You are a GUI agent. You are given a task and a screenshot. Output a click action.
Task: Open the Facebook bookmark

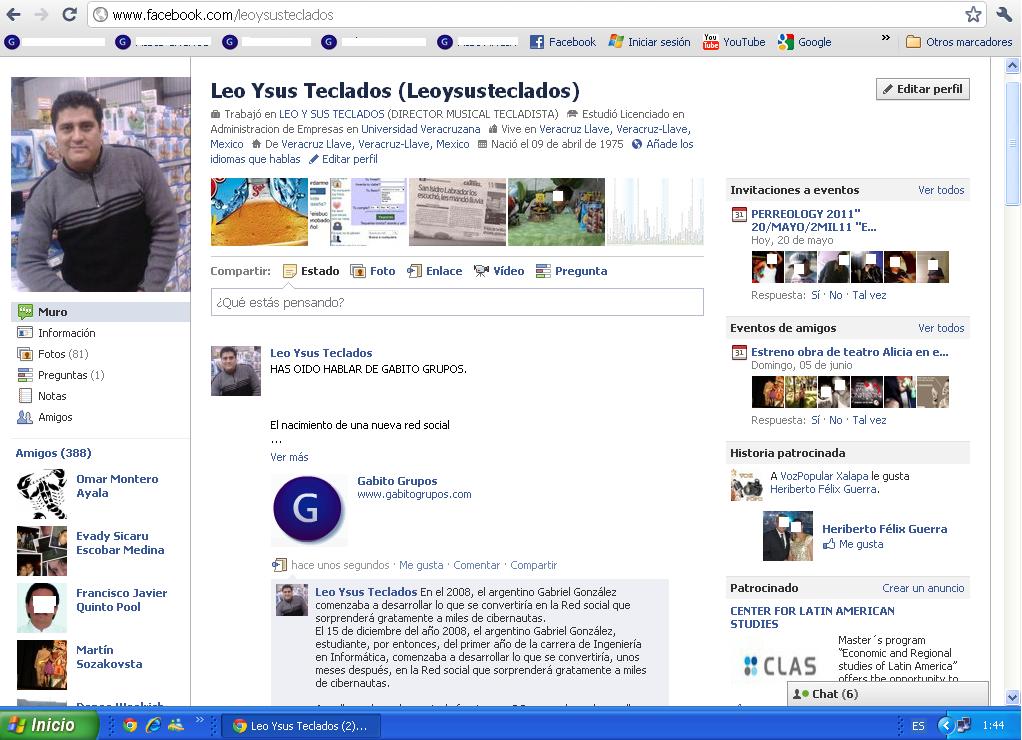click(x=562, y=42)
